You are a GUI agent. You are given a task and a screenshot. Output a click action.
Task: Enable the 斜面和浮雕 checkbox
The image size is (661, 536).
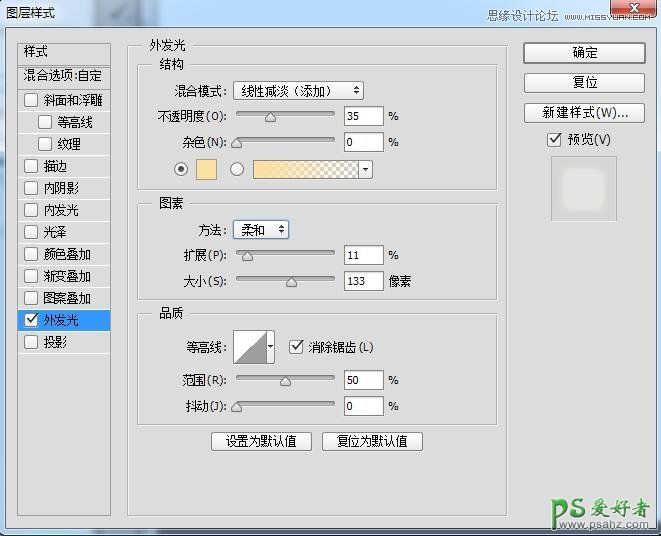[x=31, y=100]
